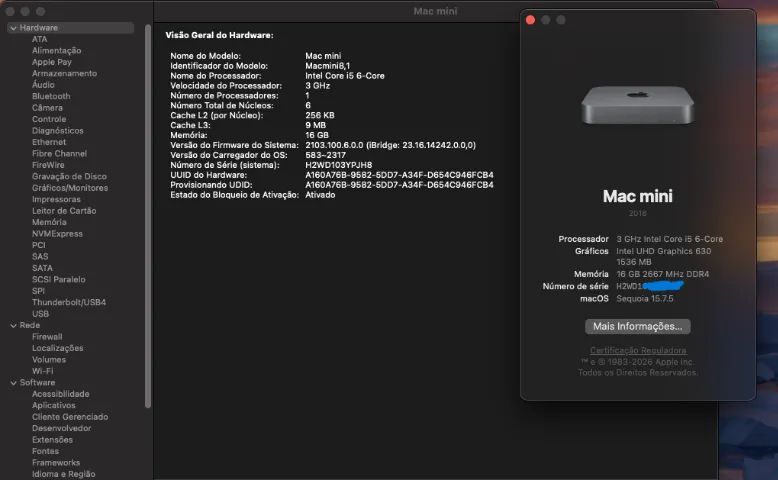
Task: Select Ethernet in the sidebar
Action: pyautogui.click(x=49, y=142)
